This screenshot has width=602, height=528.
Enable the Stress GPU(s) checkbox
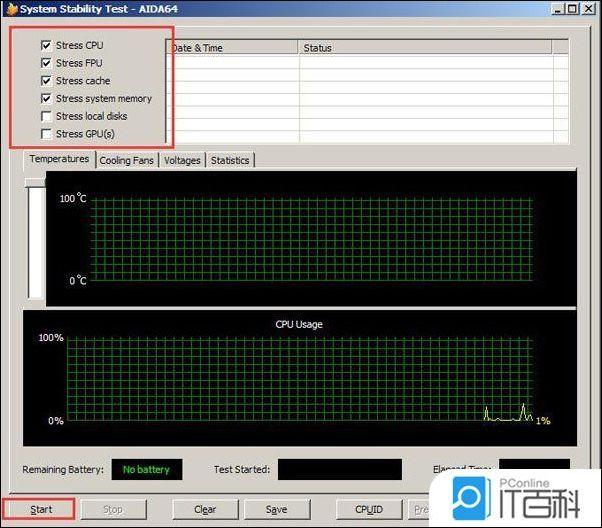click(46, 134)
